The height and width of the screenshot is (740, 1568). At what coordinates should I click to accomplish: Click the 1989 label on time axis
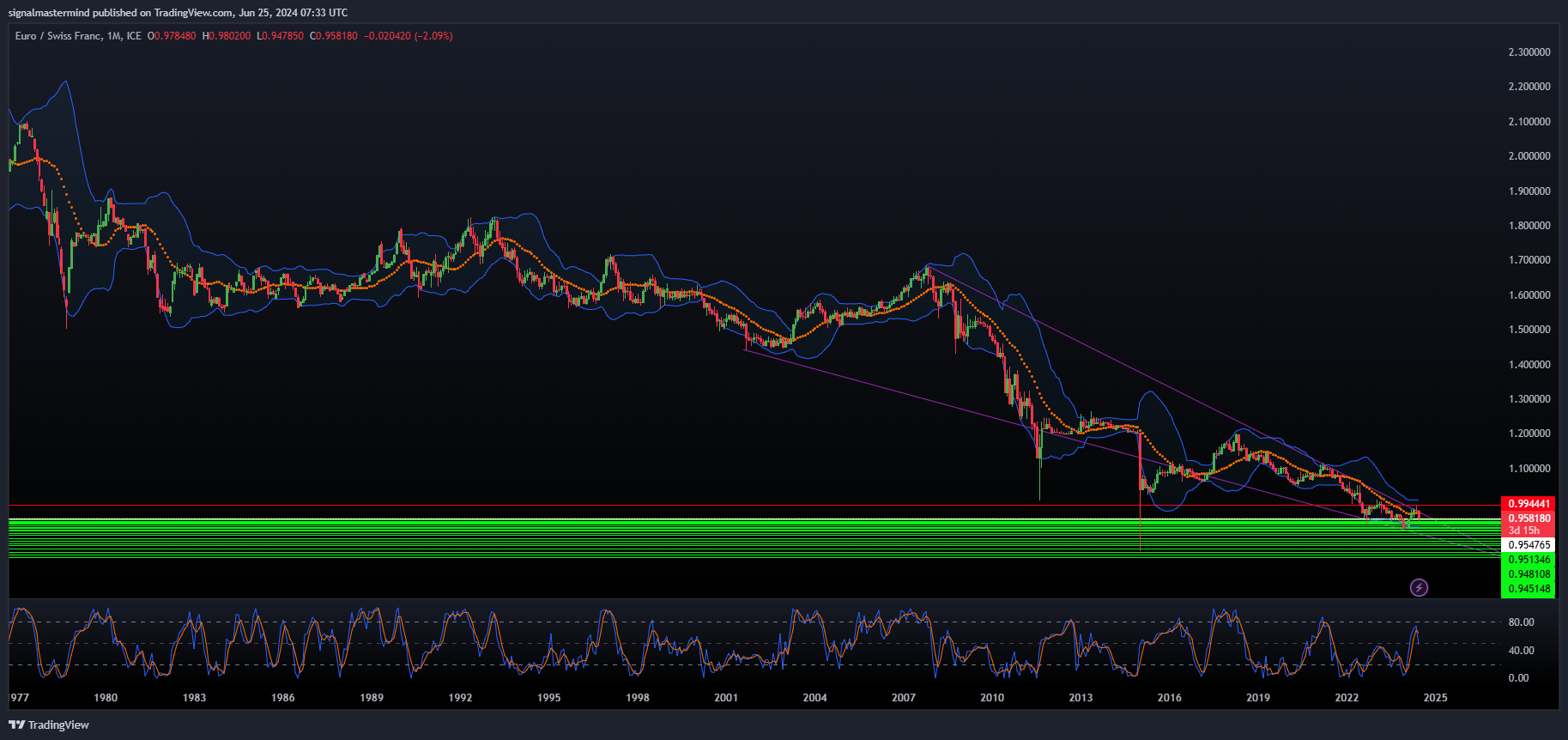[372, 698]
